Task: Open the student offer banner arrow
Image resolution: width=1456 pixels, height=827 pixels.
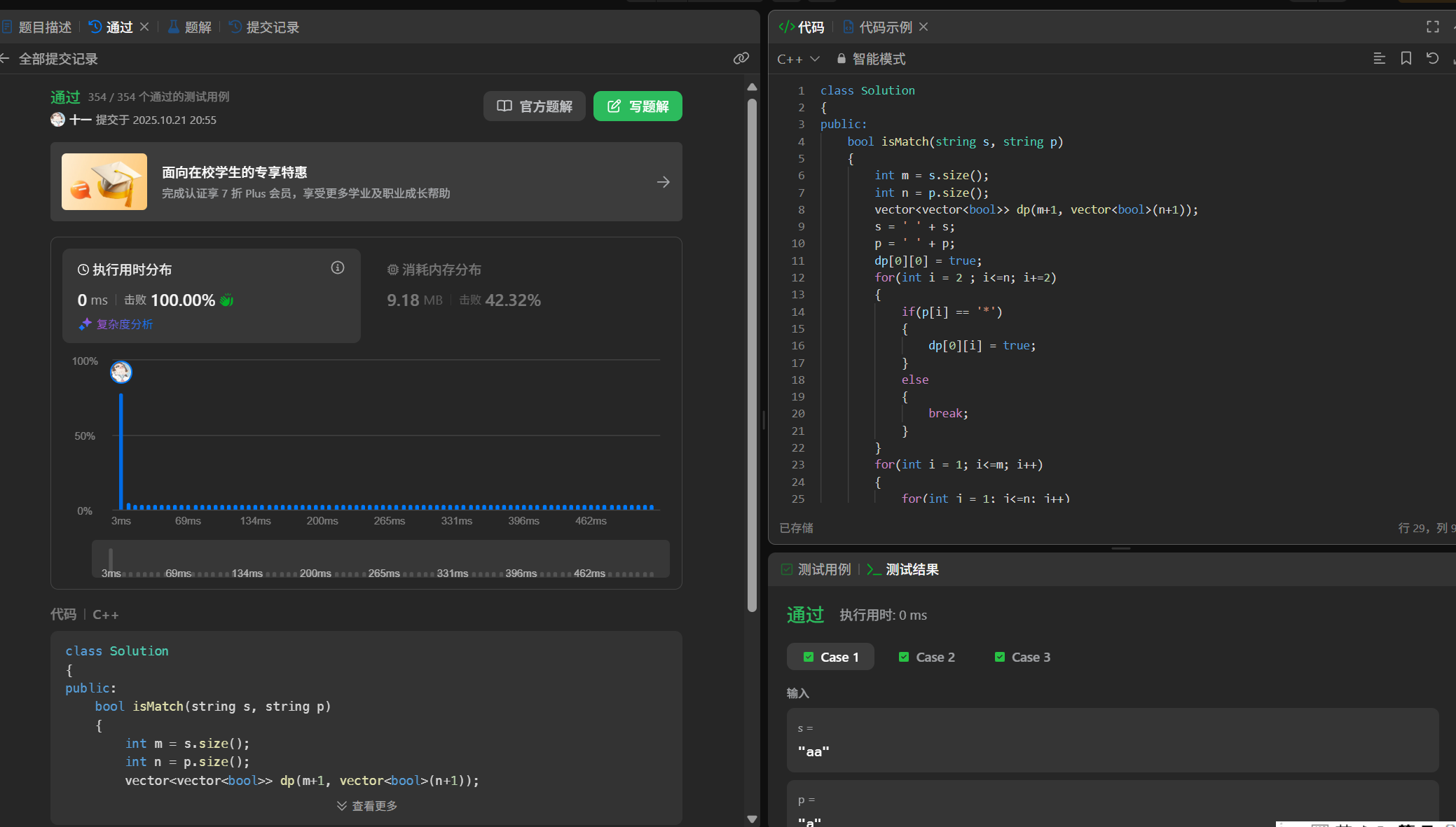Action: click(663, 182)
